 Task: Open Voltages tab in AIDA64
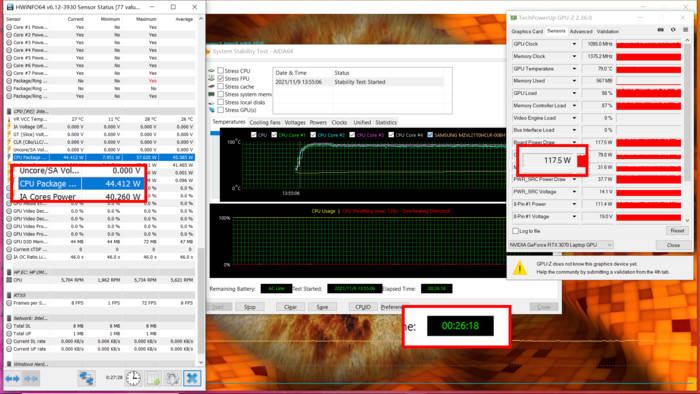coord(295,122)
